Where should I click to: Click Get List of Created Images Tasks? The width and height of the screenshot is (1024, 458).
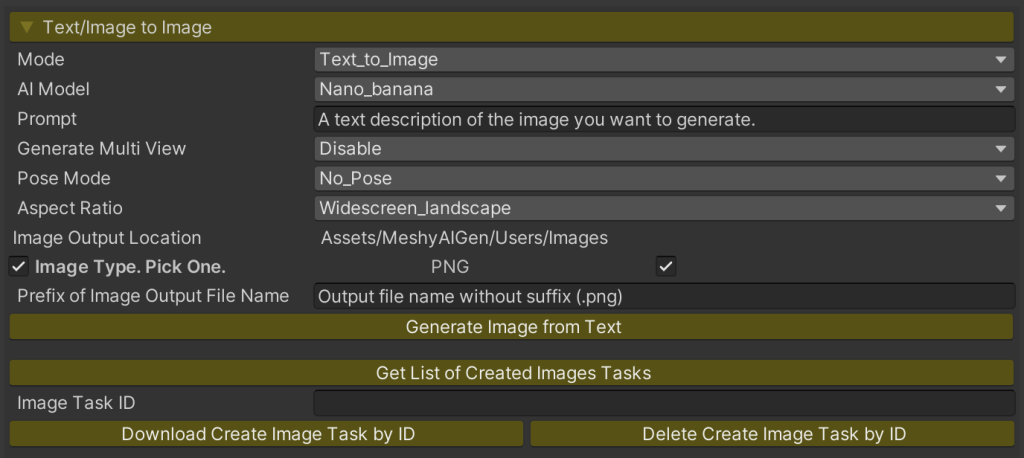512,373
